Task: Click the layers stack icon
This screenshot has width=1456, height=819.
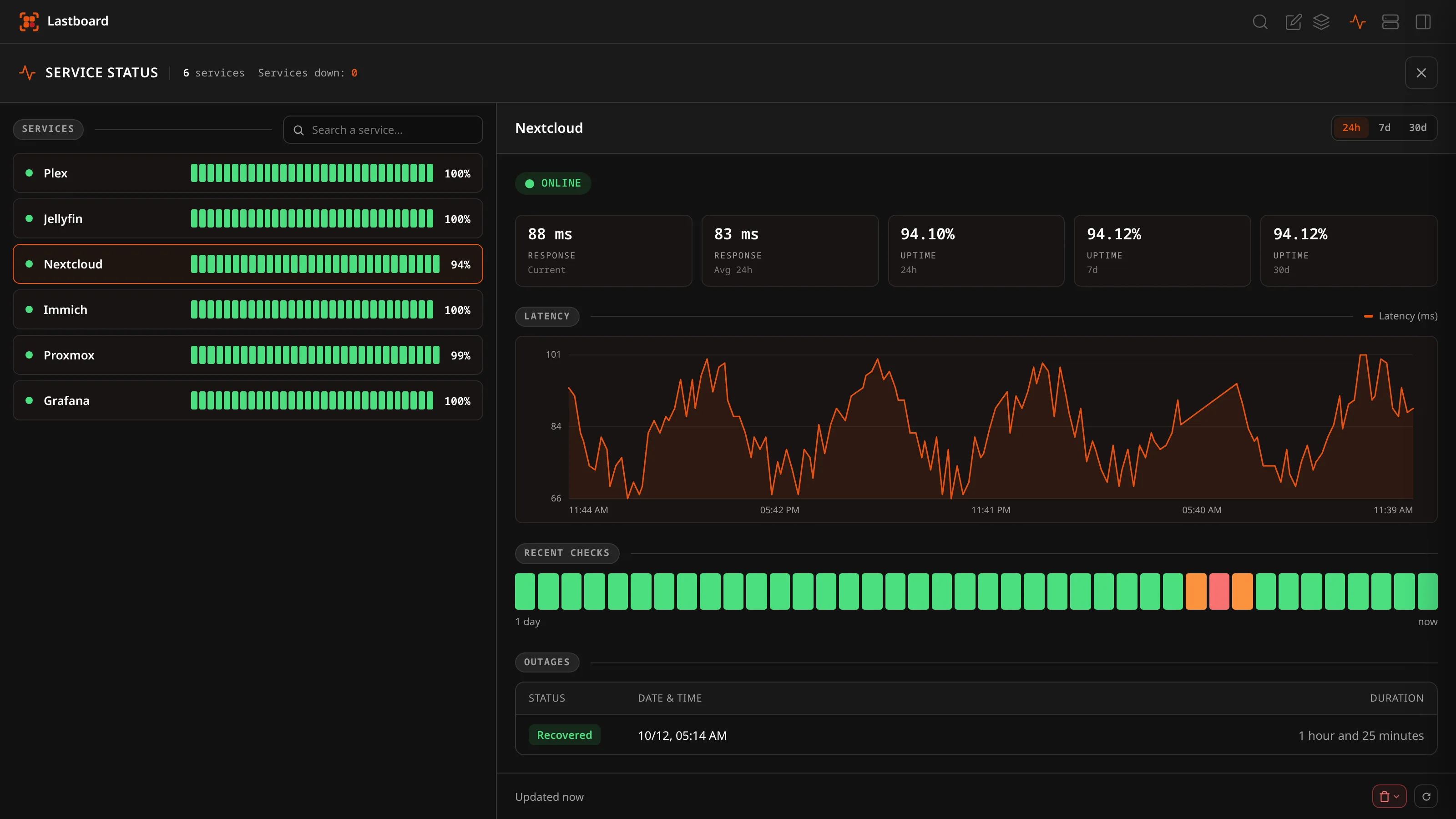Action: pos(1321,22)
